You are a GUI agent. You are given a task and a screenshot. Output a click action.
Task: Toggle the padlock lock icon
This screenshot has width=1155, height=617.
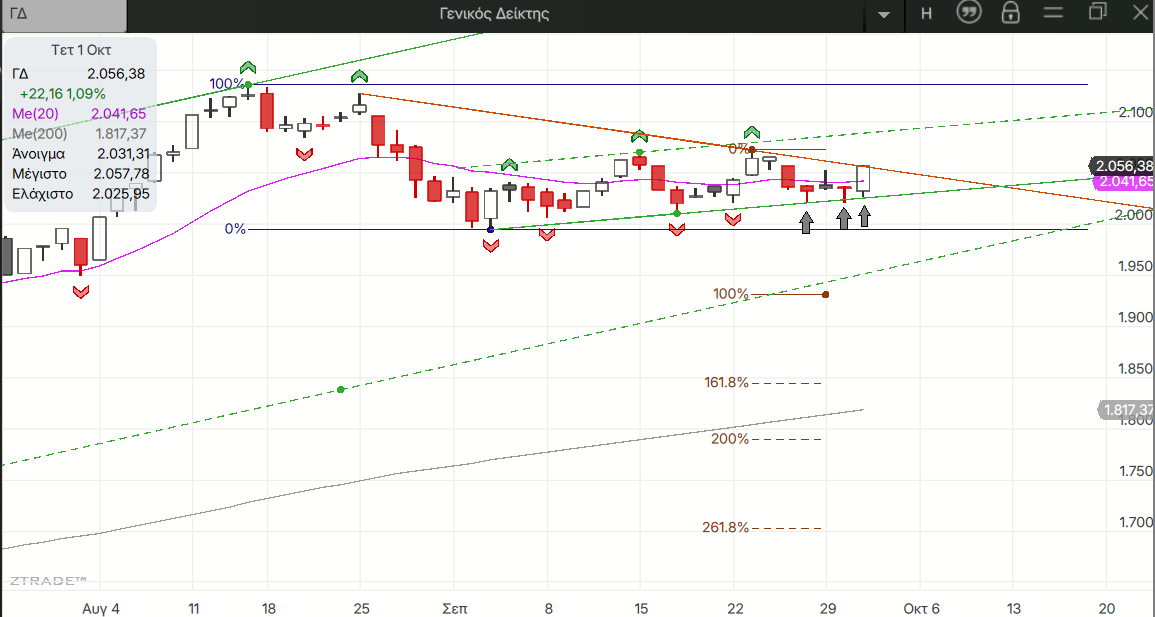(x=1010, y=13)
